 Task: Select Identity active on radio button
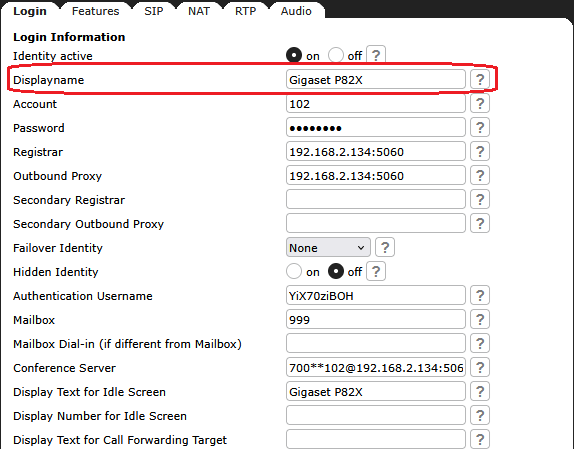tap(294, 55)
